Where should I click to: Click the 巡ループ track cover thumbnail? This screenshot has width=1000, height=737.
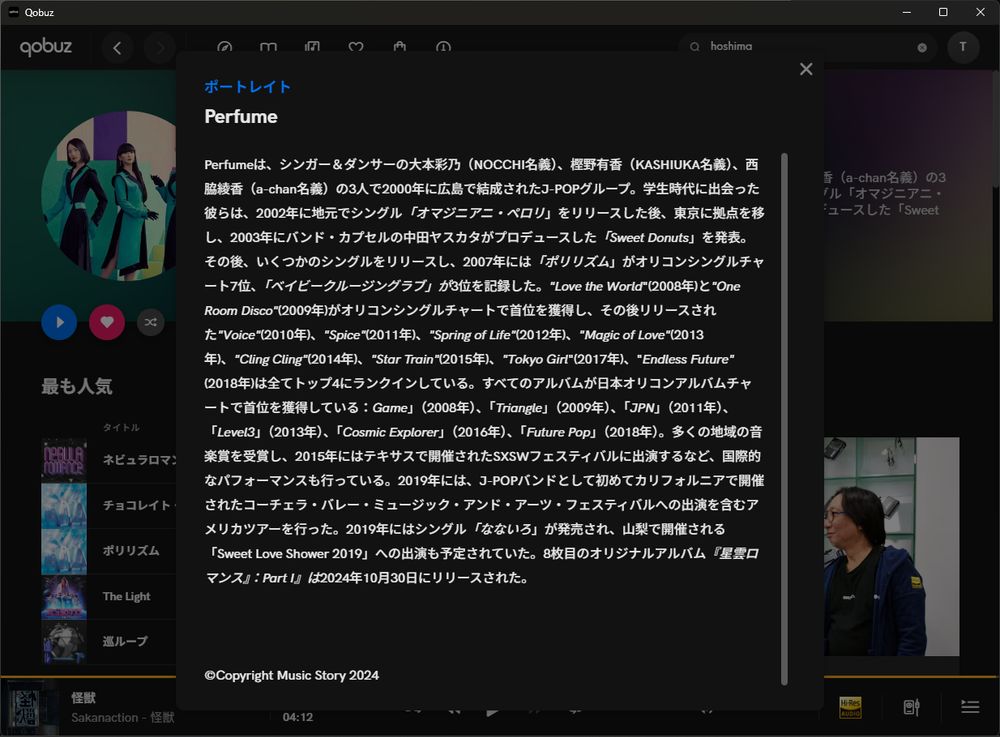[64, 642]
